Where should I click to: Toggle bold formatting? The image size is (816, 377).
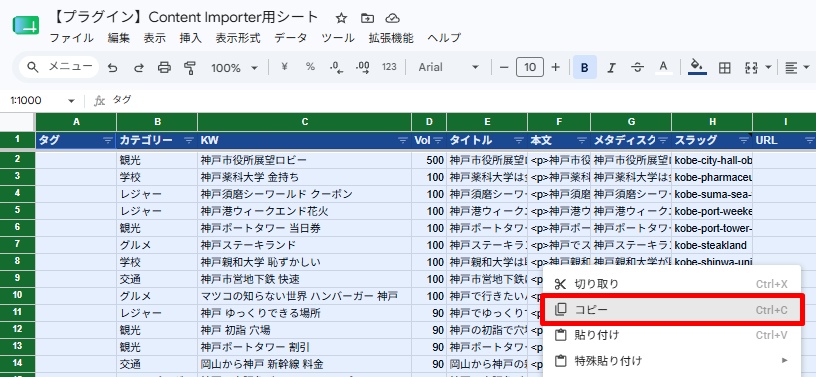[585, 67]
